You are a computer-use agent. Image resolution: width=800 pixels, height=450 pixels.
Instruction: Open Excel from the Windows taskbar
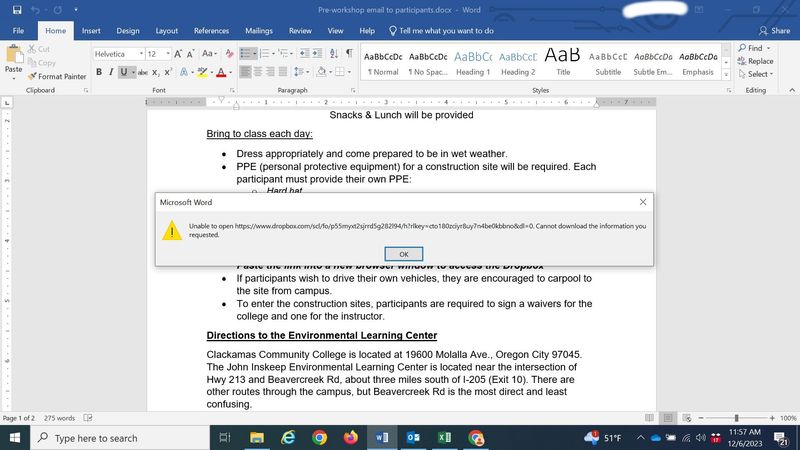tap(444, 438)
